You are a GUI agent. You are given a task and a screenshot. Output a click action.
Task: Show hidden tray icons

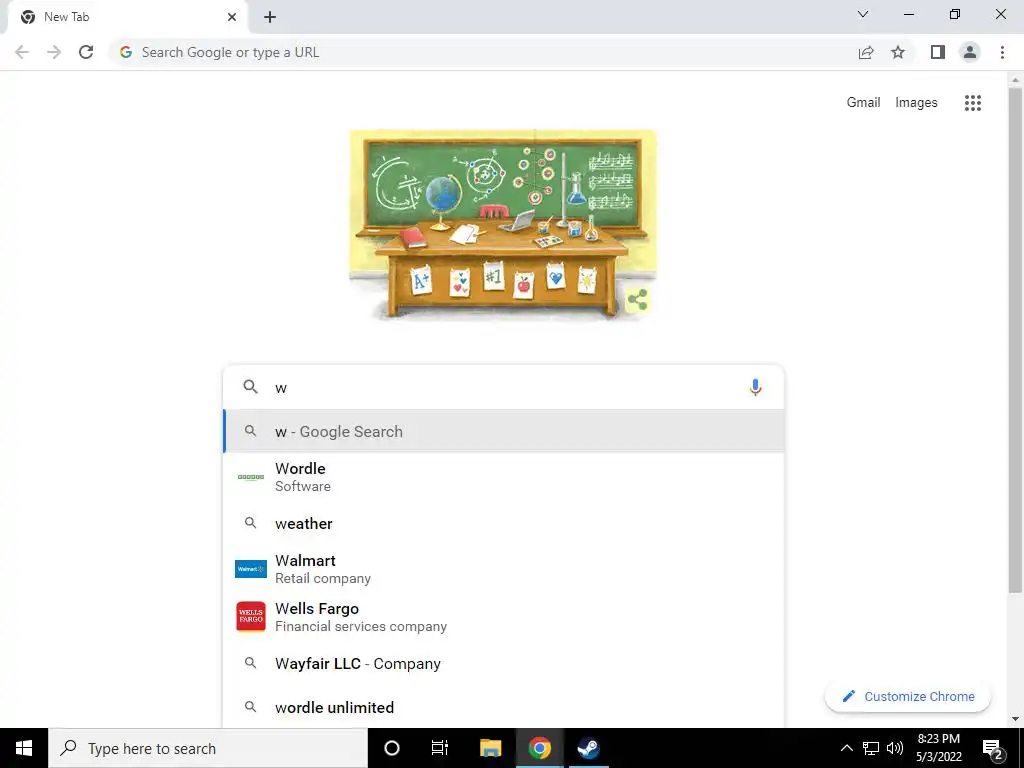(x=846, y=748)
